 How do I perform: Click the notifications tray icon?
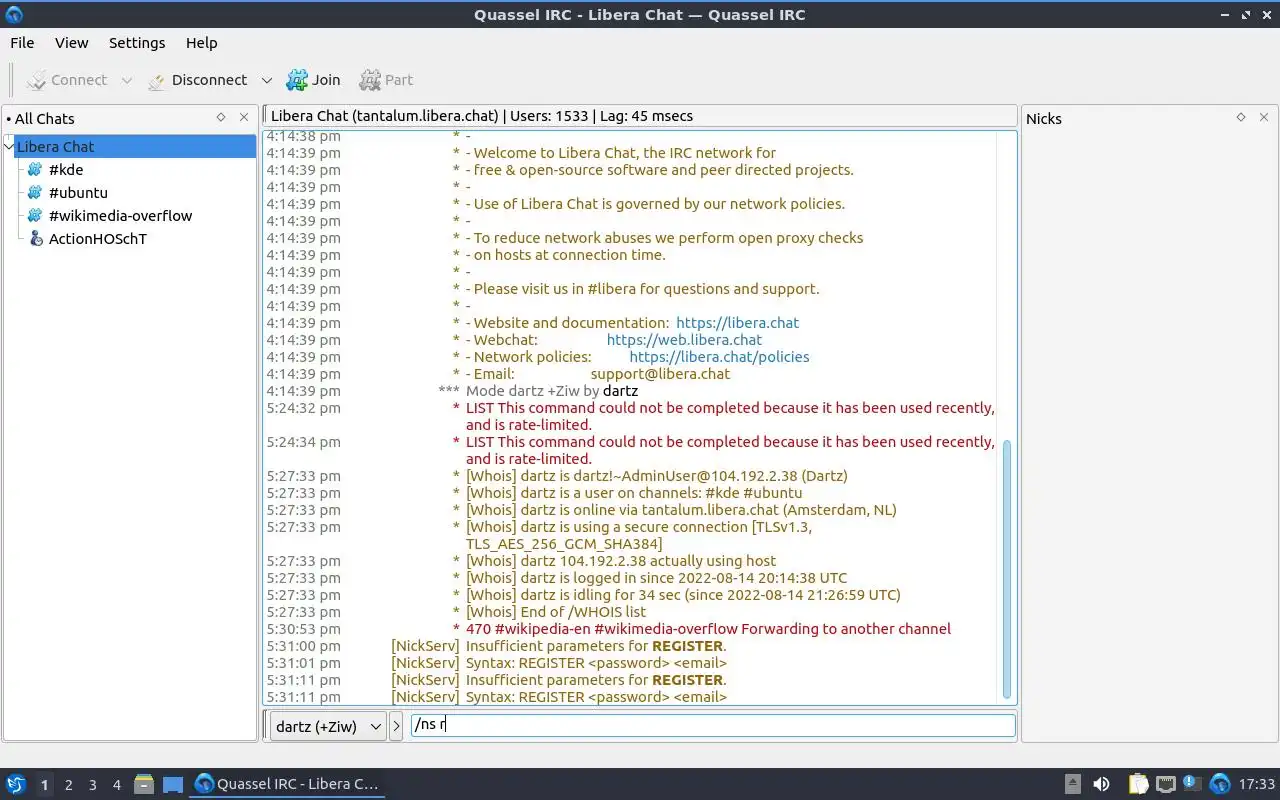click(1192, 784)
